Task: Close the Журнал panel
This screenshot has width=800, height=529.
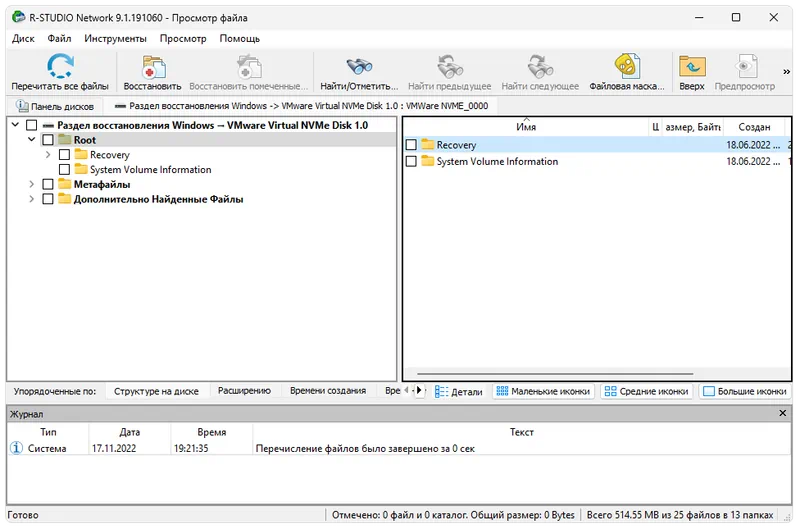Action: [783, 413]
